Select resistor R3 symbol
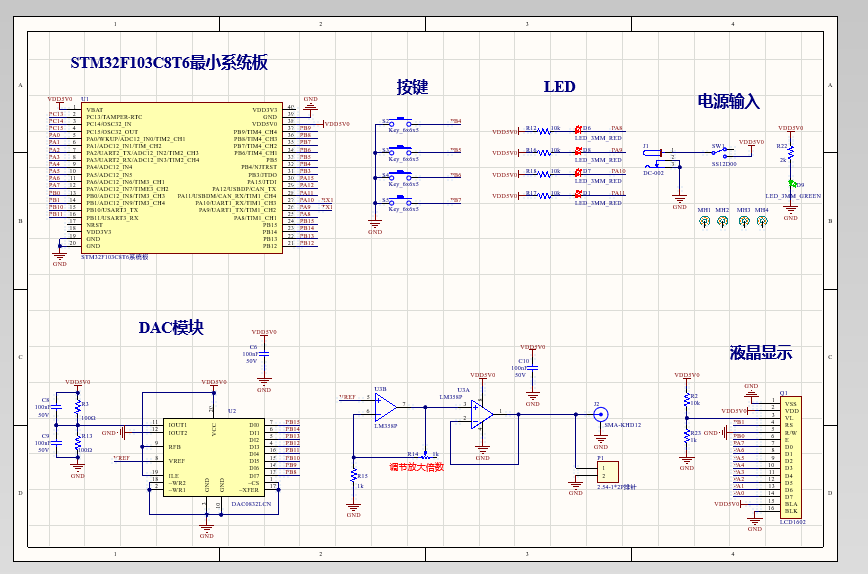The height and width of the screenshot is (574, 868). pos(78,406)
